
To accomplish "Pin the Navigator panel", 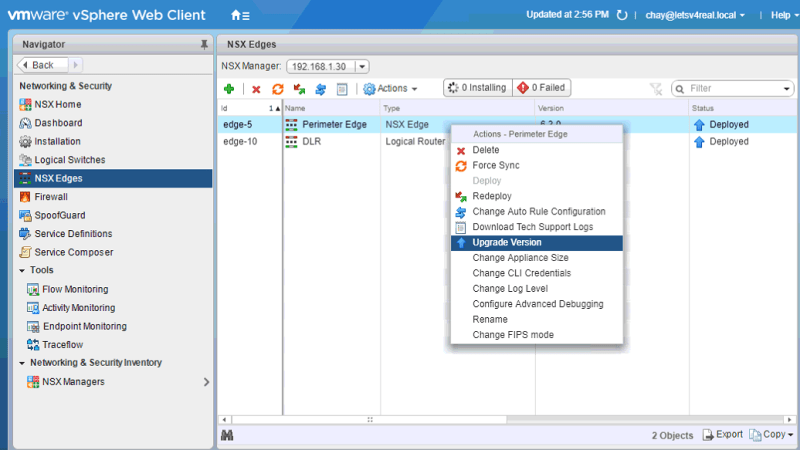I will pyautogui.click(x=204, y=45).
